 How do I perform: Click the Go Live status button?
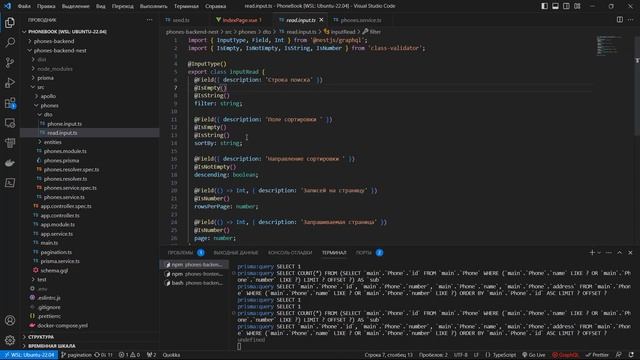(x=534, y=355)
